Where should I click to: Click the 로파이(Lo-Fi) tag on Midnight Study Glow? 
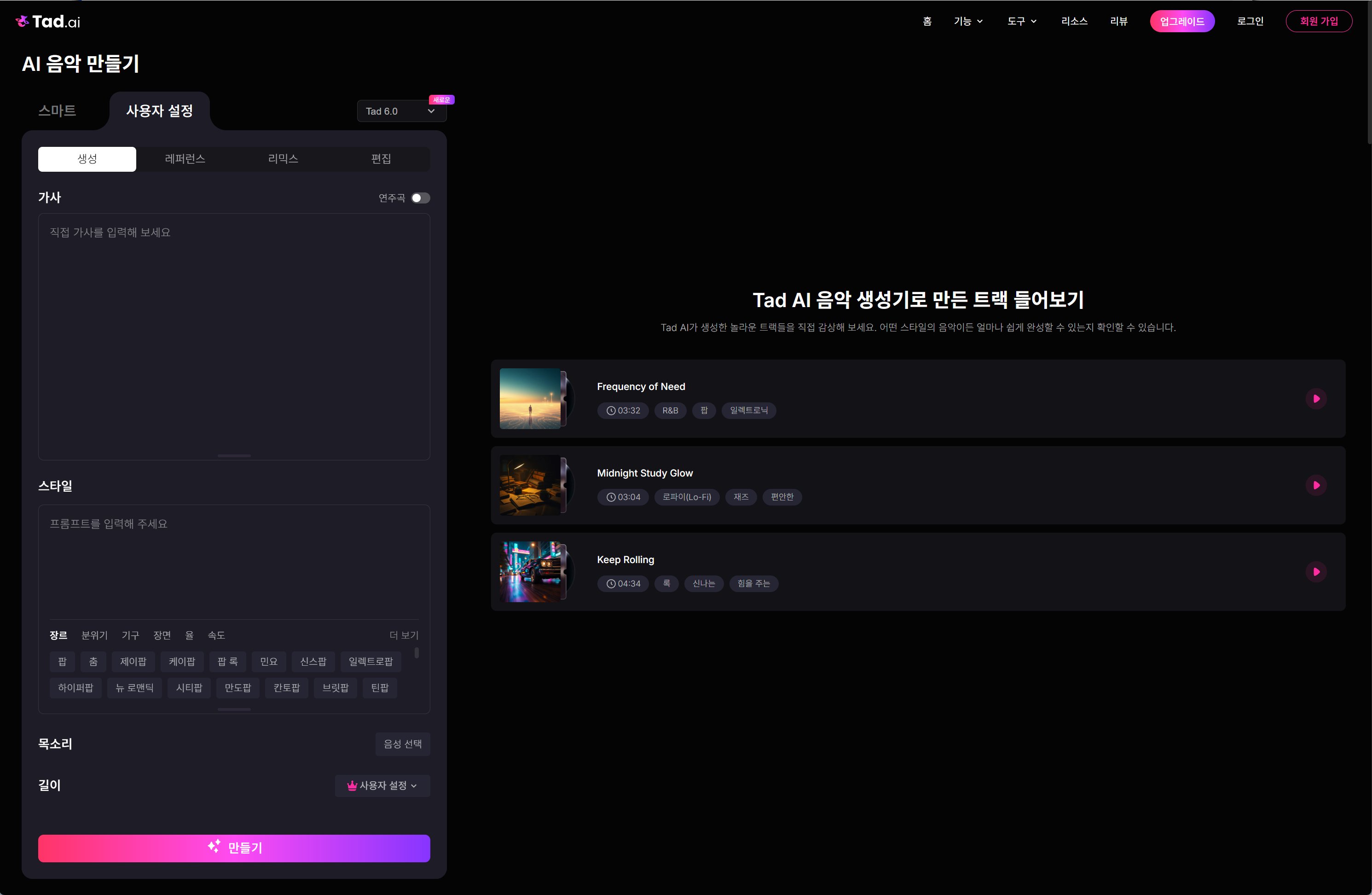pyautogui.click(x=687, y=497)
